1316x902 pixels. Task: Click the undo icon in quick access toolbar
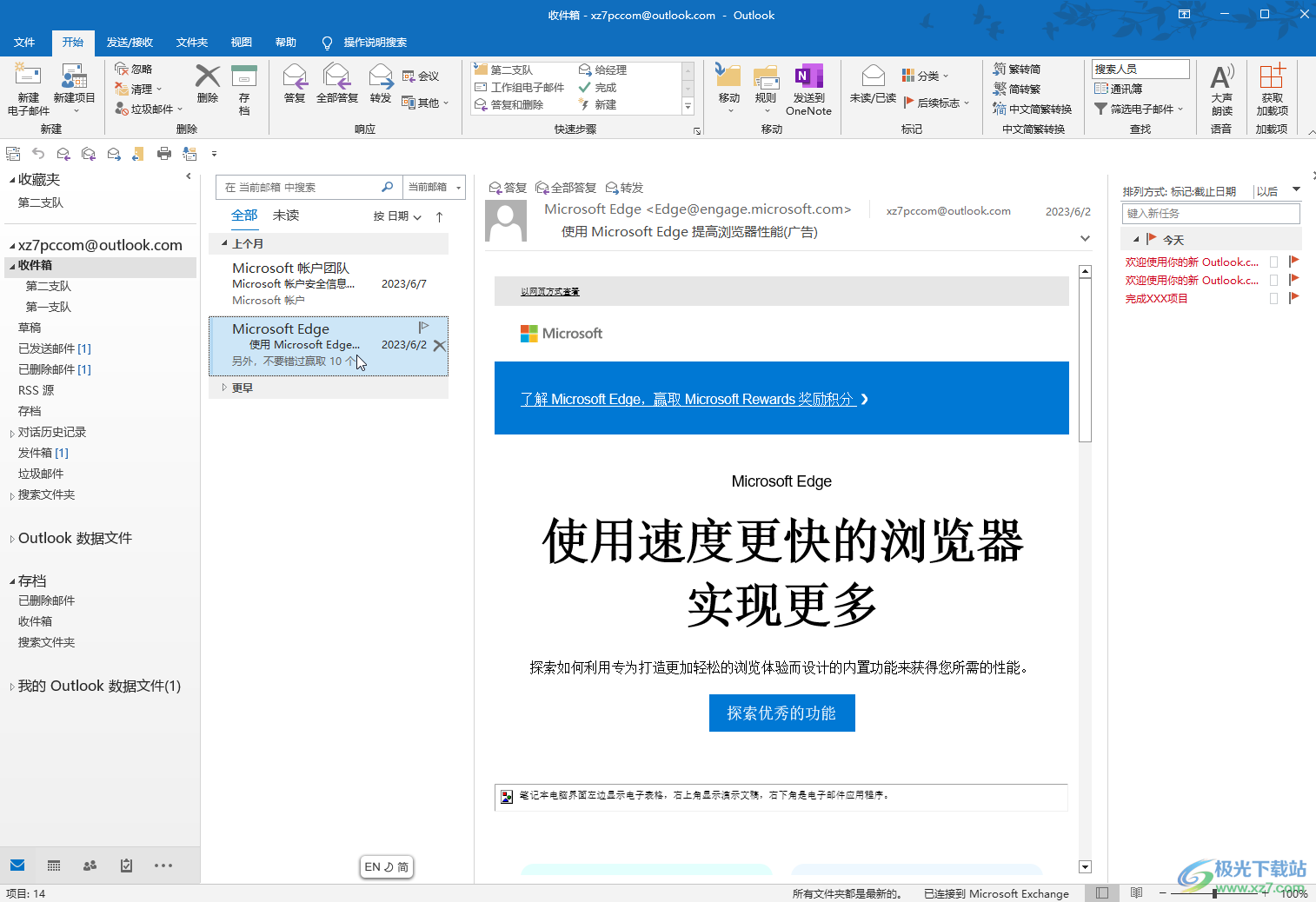(x=38, y=154)
